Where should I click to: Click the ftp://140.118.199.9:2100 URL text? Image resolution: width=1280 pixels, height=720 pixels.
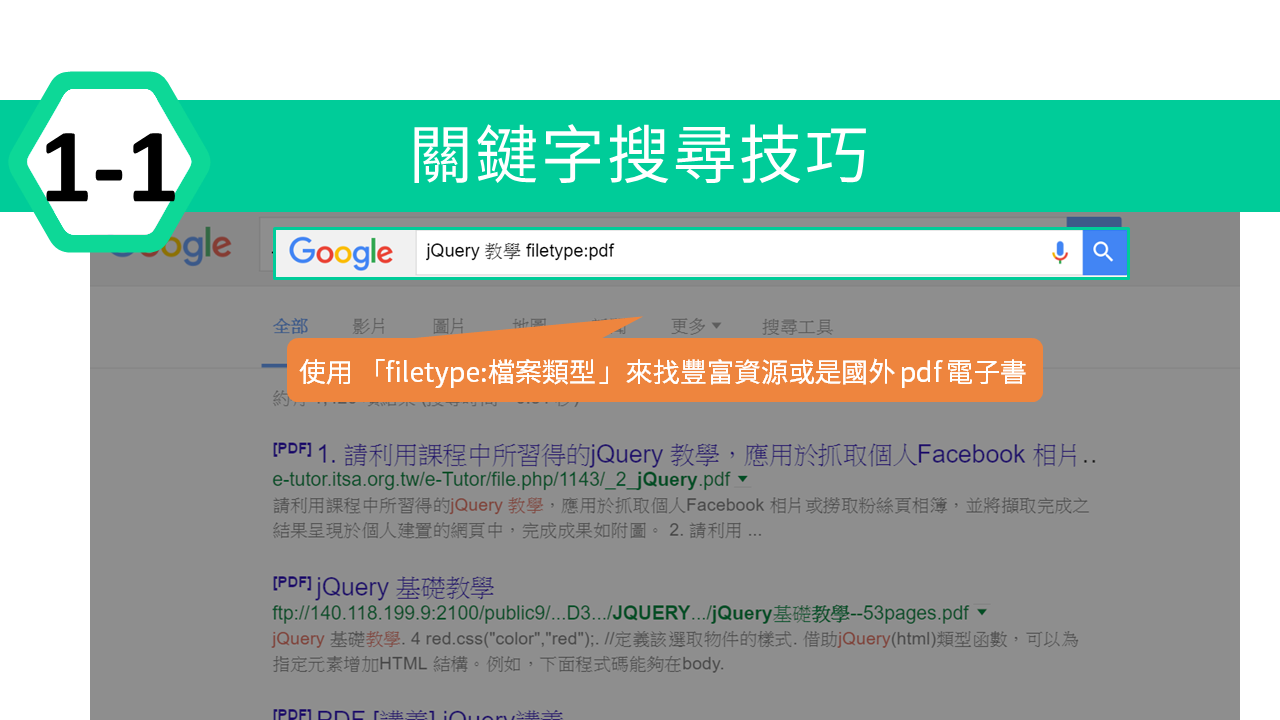tap(621, 613)
